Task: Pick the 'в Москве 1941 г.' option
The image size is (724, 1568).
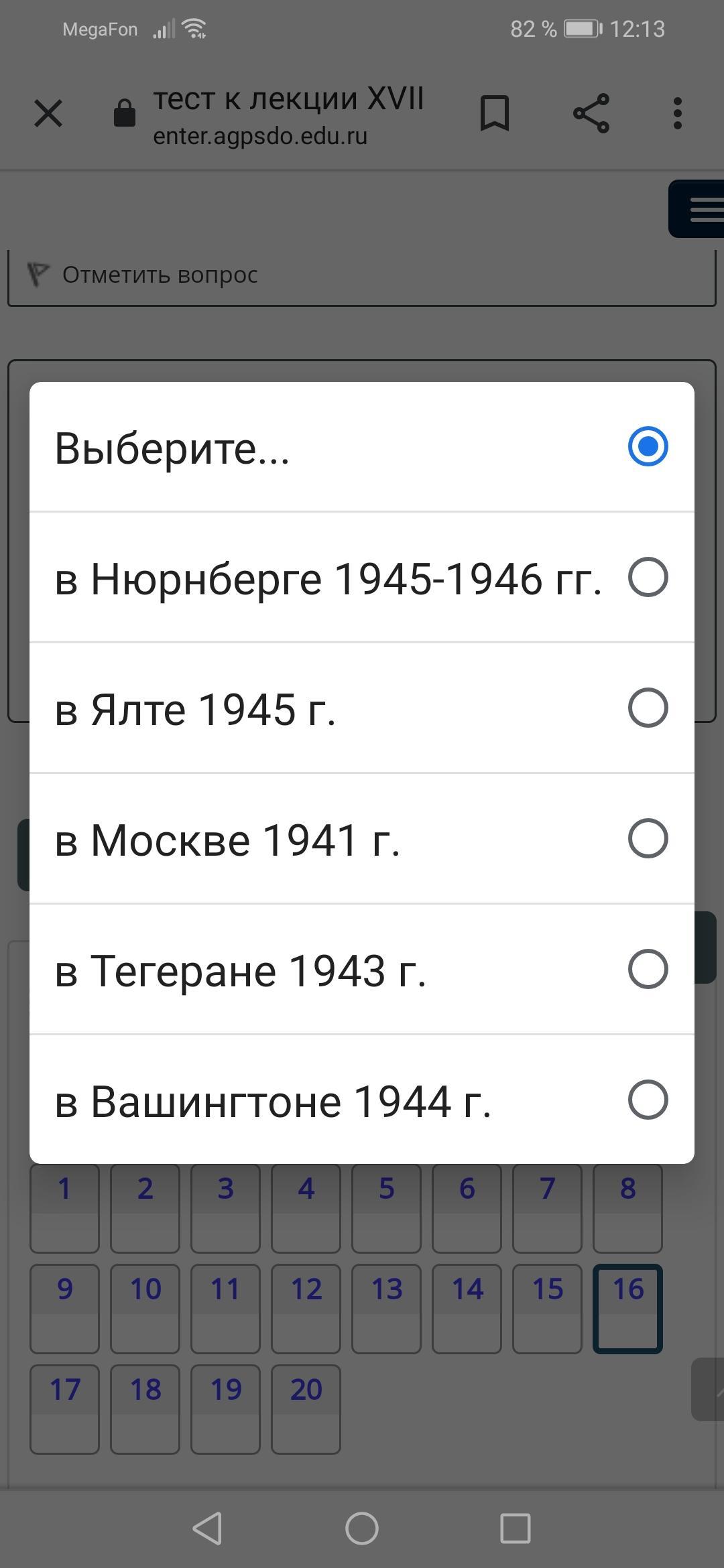Action: (x=648, y=839)
